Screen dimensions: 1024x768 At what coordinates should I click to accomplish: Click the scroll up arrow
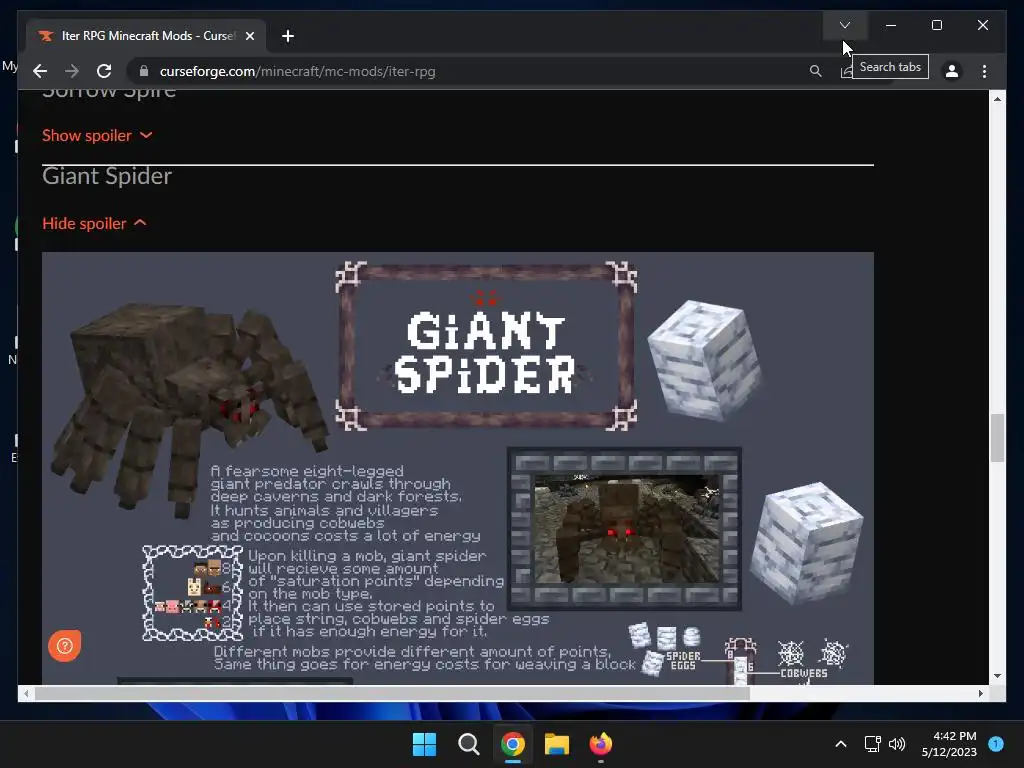click(x=997, y=99)
